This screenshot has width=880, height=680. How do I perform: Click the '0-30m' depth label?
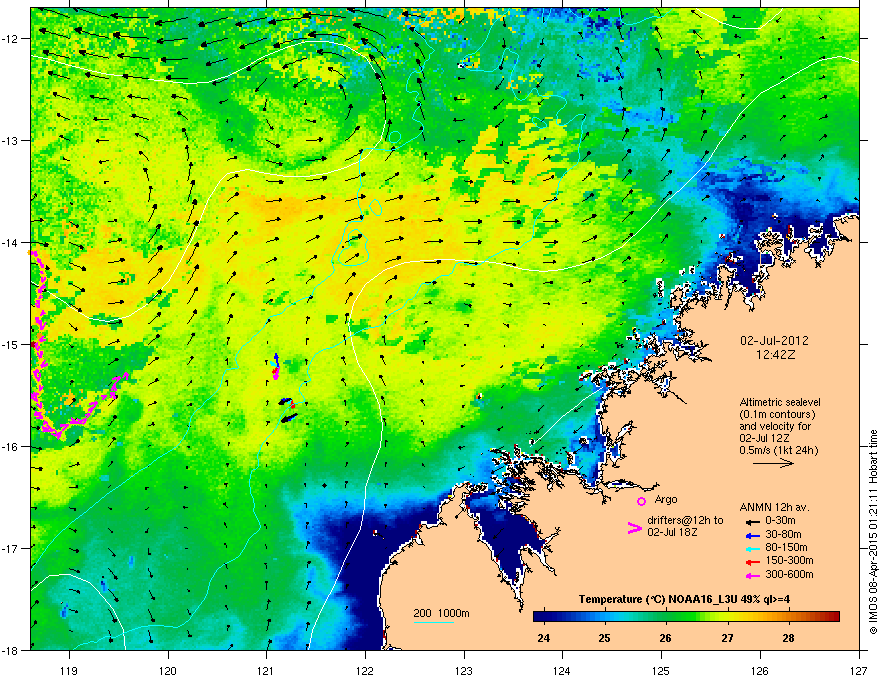780,521
